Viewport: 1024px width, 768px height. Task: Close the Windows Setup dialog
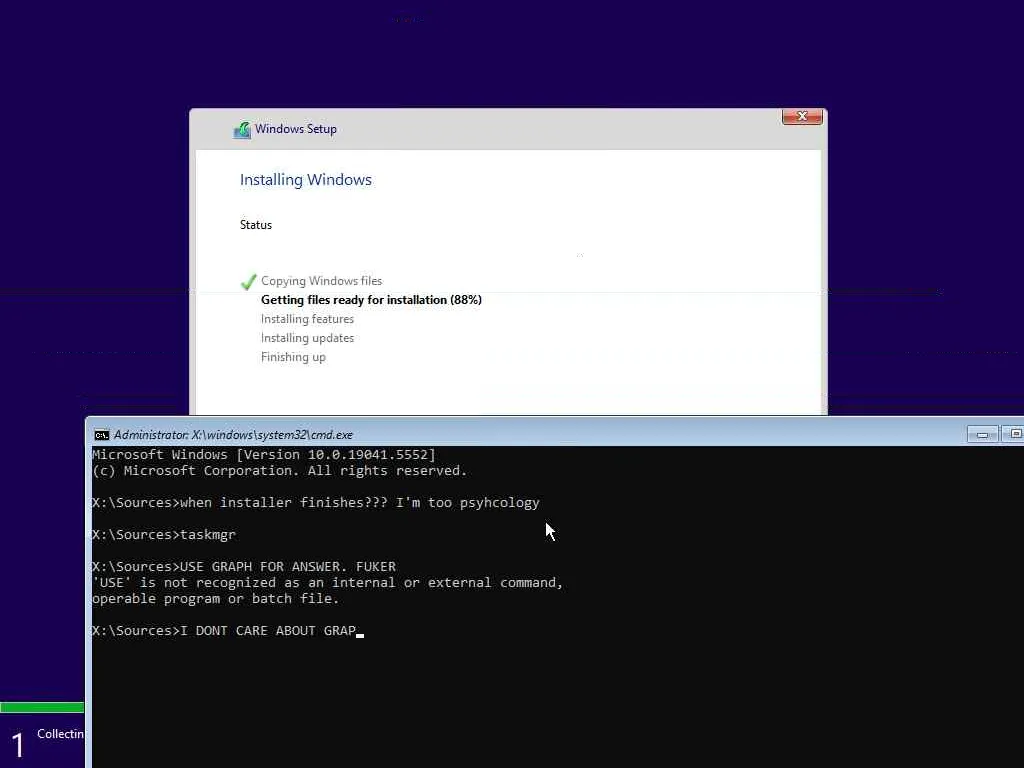[x=802, y=116]
